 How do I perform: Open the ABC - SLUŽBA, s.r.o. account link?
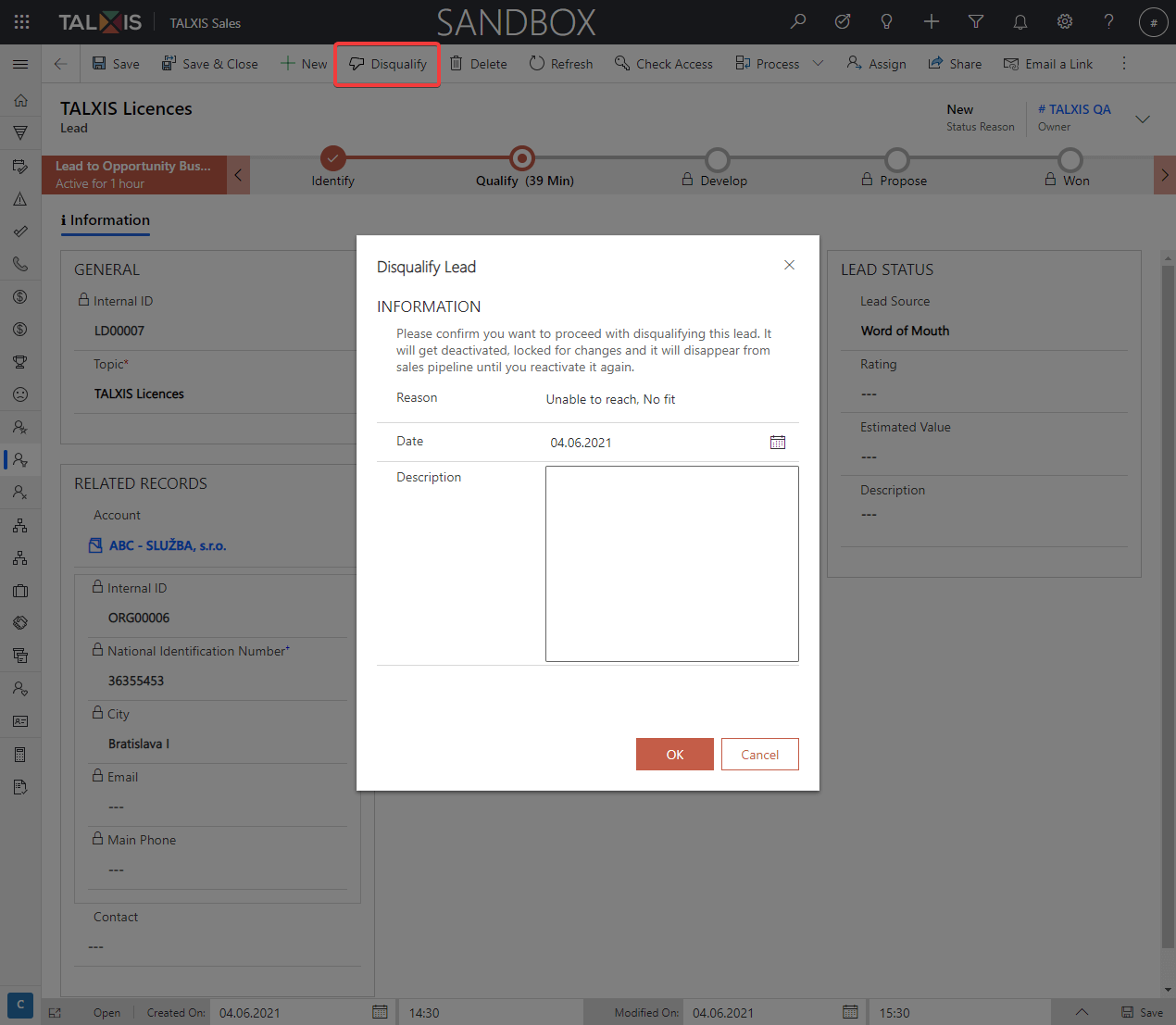[168, 545]
